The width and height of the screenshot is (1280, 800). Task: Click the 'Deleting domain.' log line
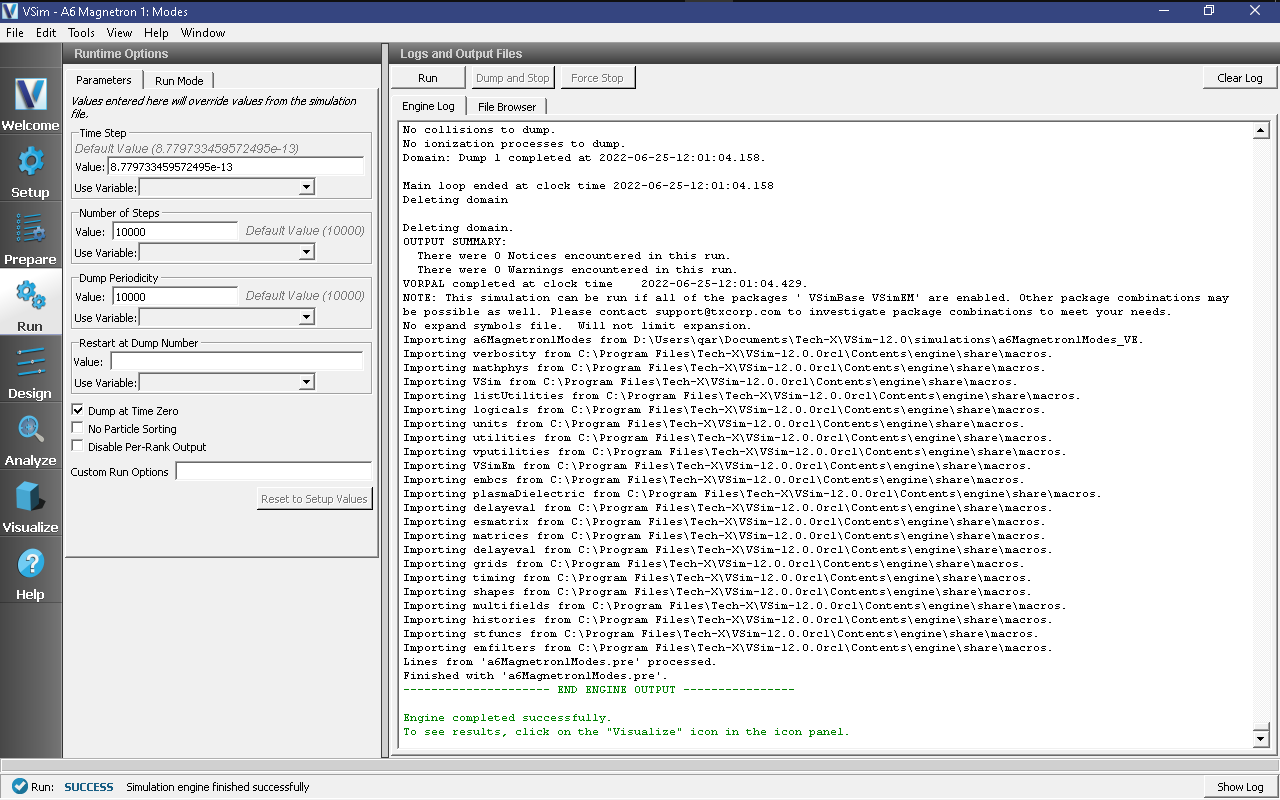pyautogui.click(x=458, y=228)
